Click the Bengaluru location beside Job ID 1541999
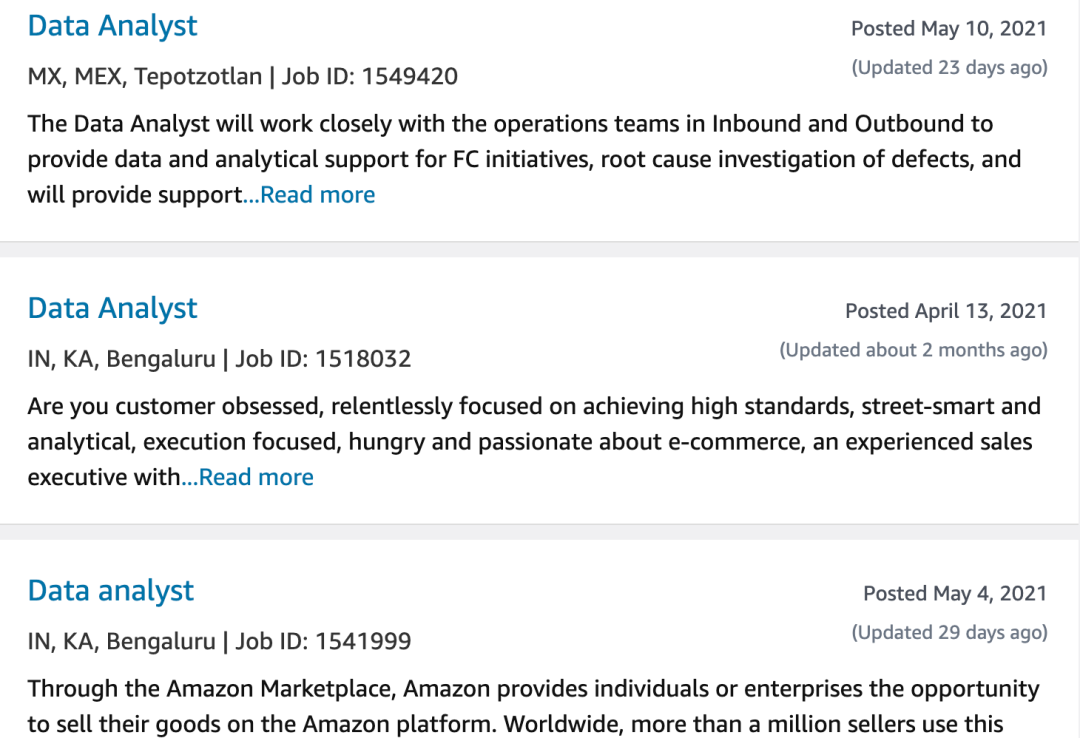Screen dimensions: 1080x738 pos(121,641)
